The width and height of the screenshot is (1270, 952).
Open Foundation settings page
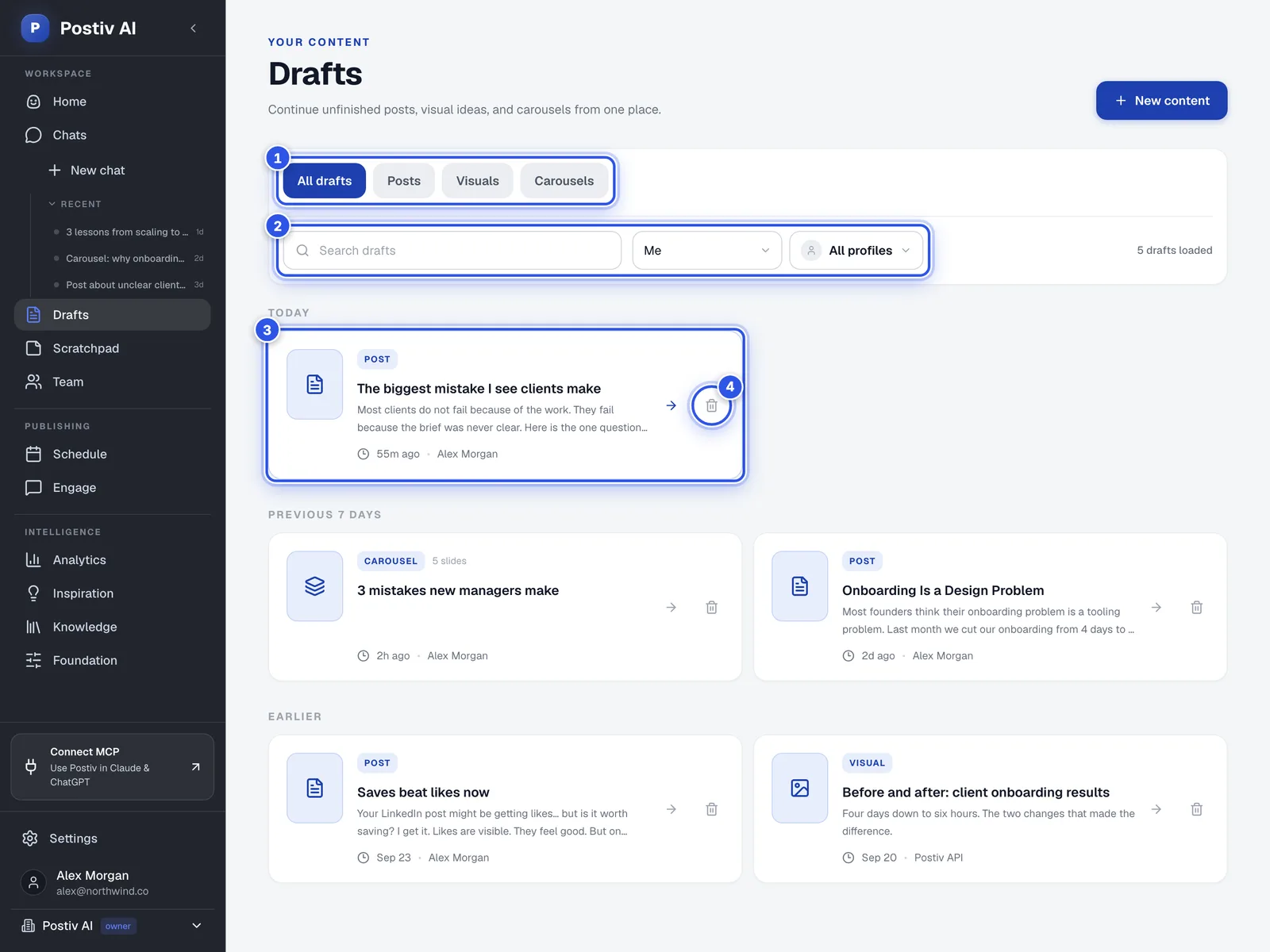point(113,660)
